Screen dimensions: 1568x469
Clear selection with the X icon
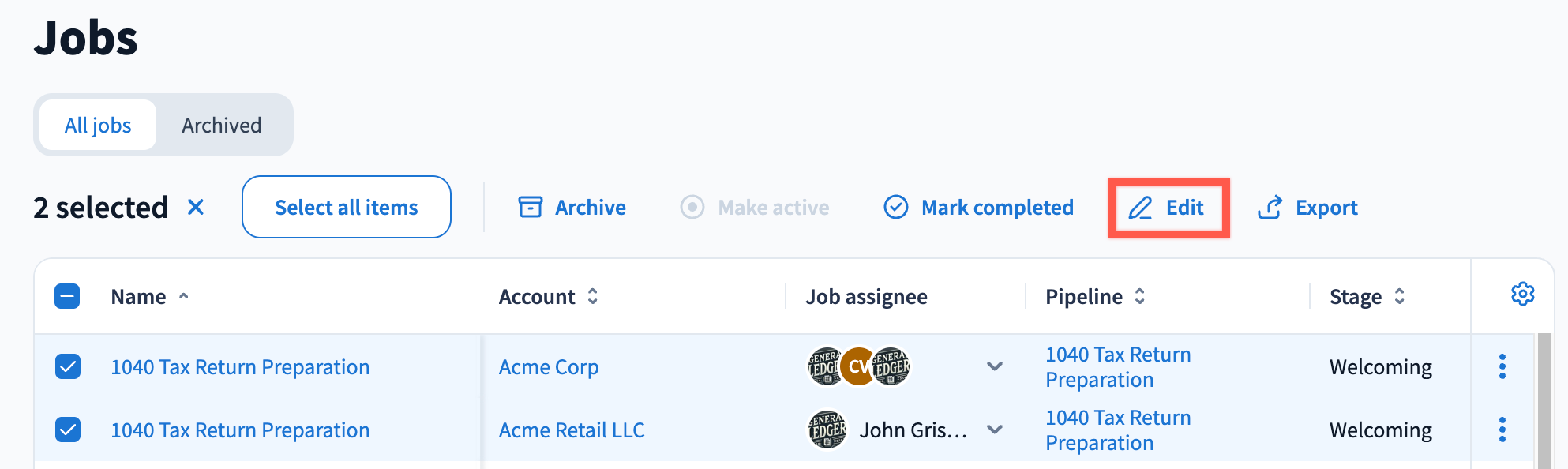(196, 207)
